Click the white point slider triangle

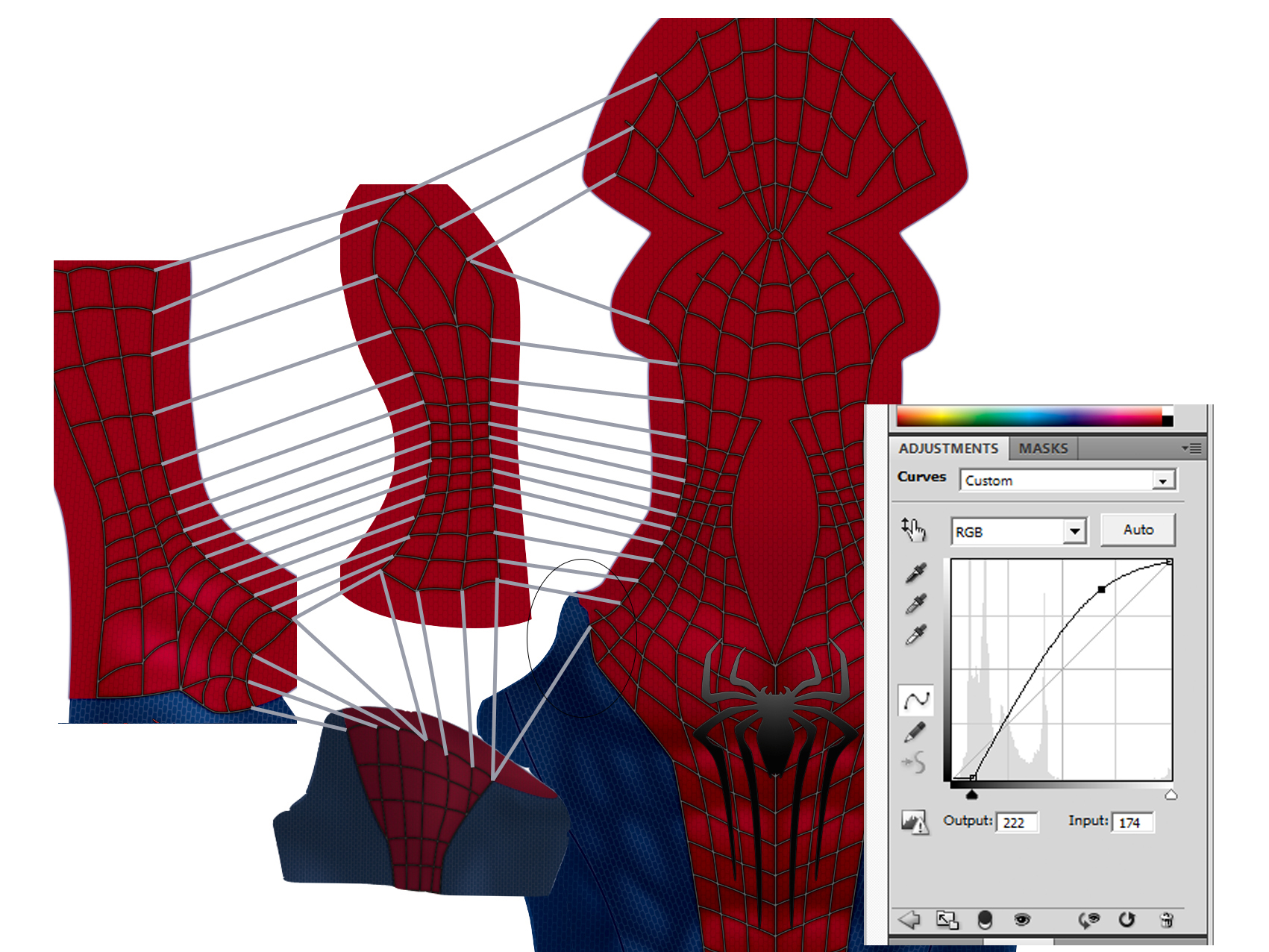pos(1171,795)
